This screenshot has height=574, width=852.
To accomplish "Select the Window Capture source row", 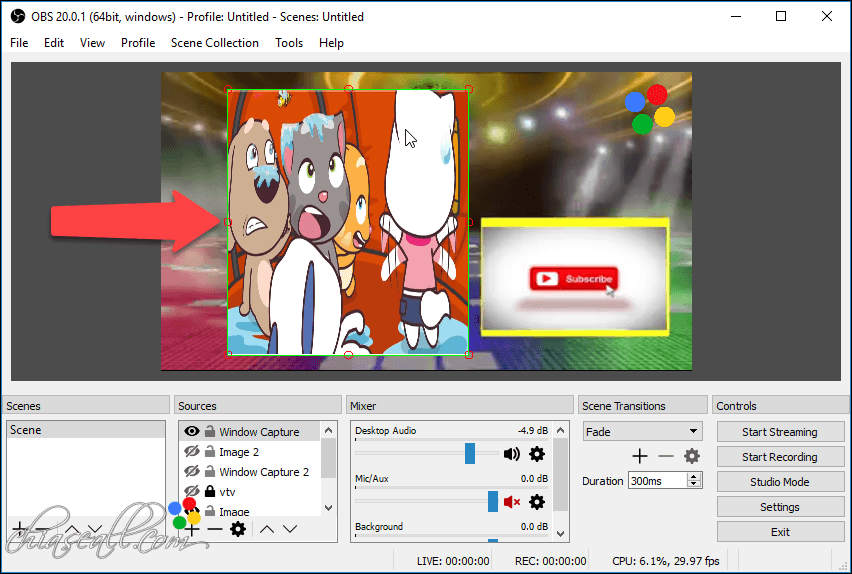I will click(250, 432).
